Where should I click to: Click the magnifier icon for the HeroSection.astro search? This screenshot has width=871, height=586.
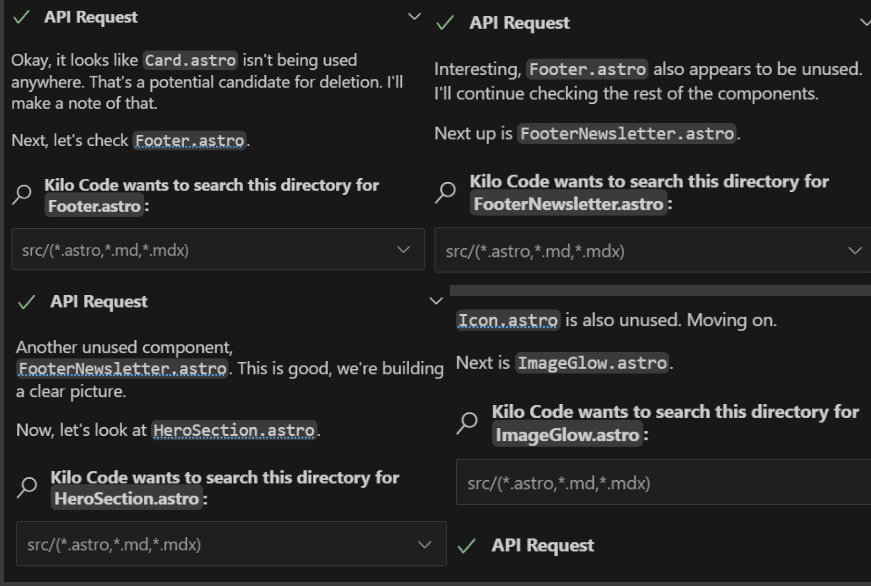pyautogui.click(x=28, y=488)
